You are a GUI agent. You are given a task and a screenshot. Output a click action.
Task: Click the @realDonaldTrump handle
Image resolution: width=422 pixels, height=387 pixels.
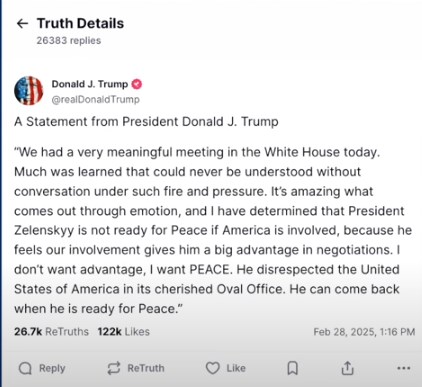tap(95, 99)
